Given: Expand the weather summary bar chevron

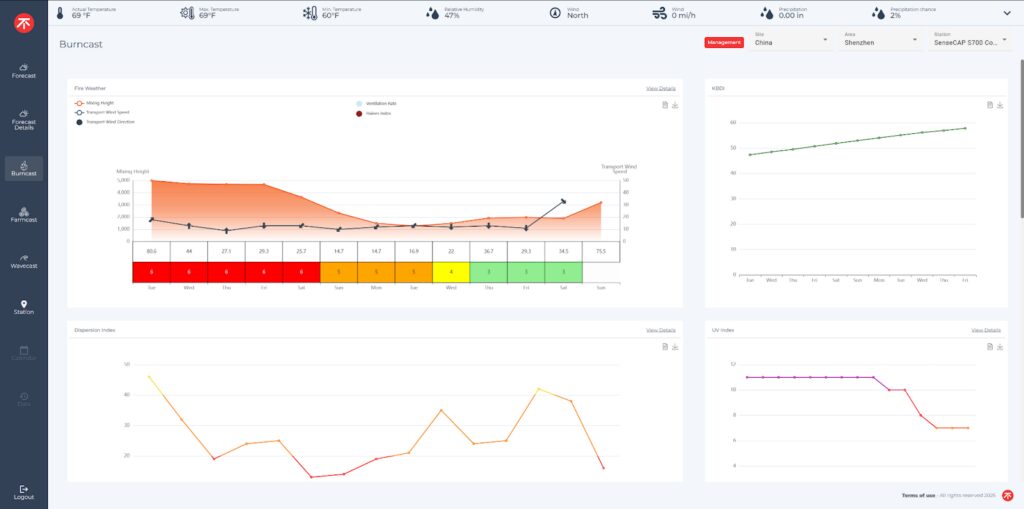Looking at the screenshot, I should coord(1007,13).
